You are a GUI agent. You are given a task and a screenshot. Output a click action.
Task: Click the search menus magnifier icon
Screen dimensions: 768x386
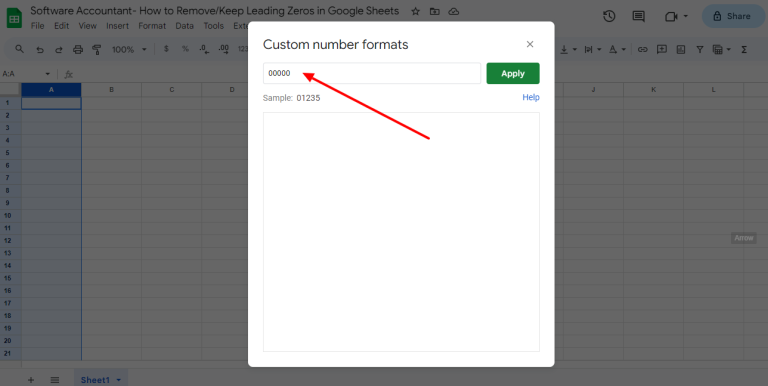(x=20, y=49)
